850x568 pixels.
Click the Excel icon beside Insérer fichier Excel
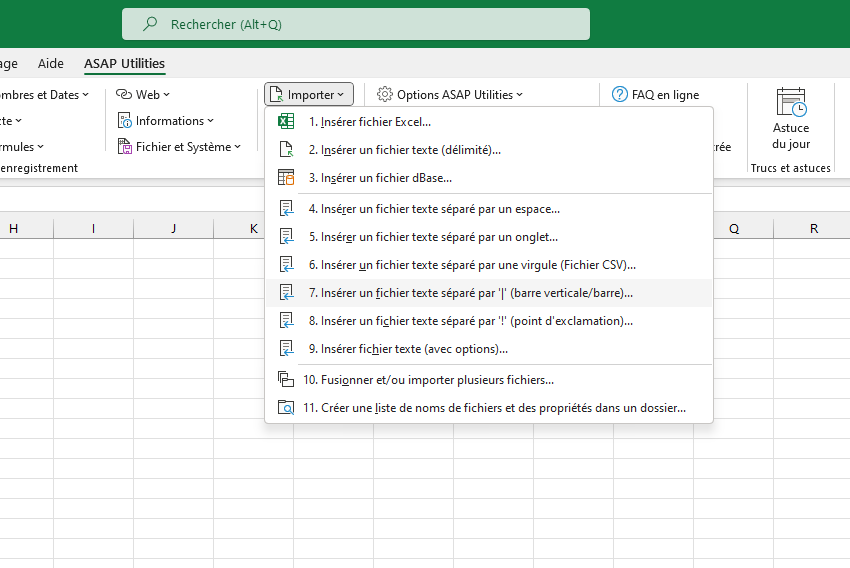286,121
